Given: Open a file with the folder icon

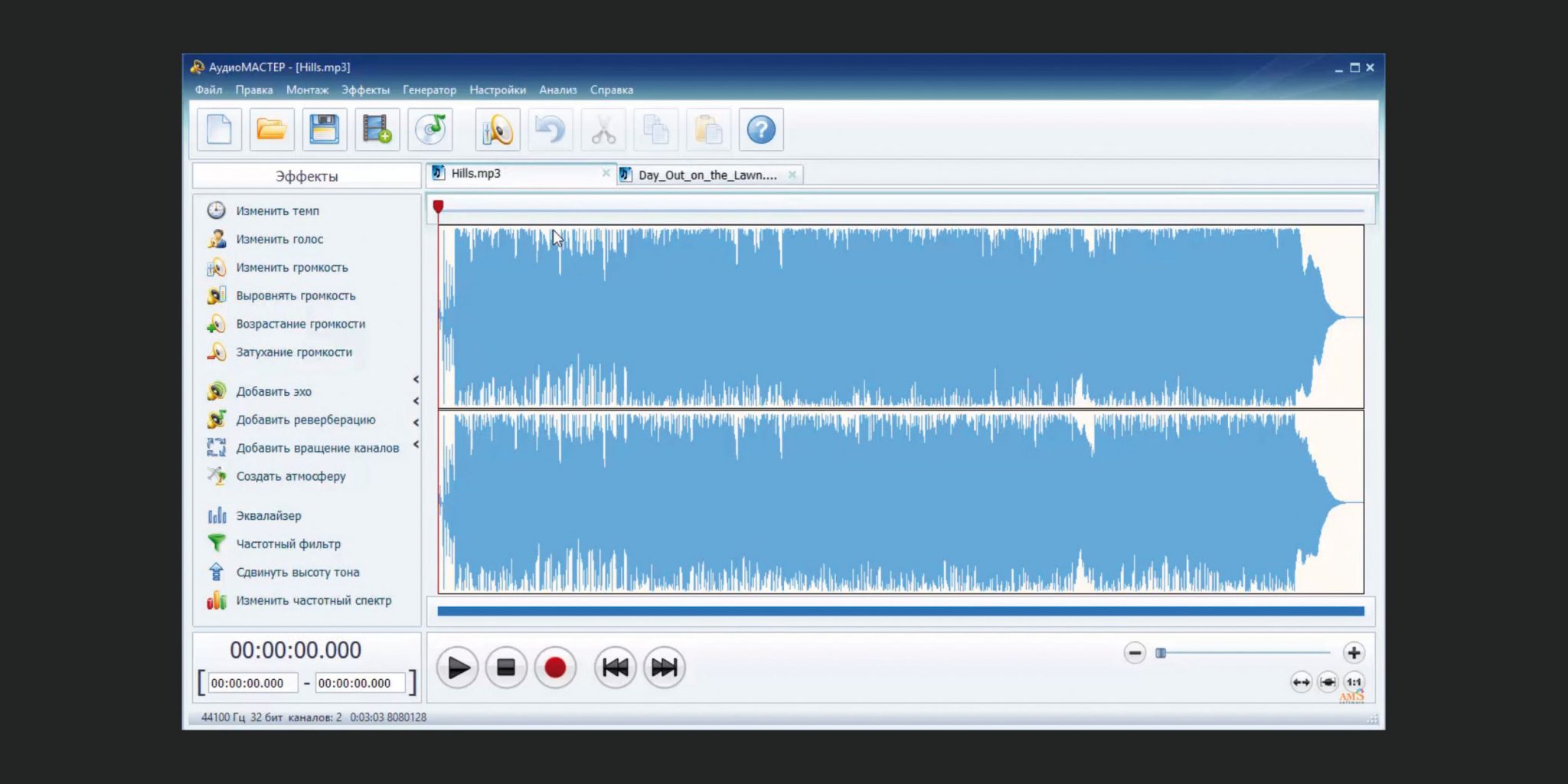Looking at the screenshot, I should [x=272, y=129].
